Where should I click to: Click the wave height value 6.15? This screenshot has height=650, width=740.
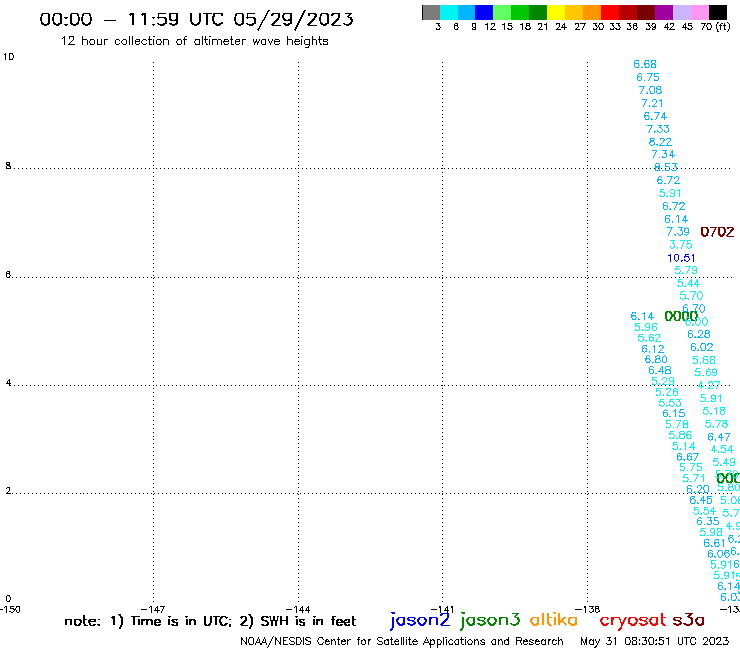(674, 413)
